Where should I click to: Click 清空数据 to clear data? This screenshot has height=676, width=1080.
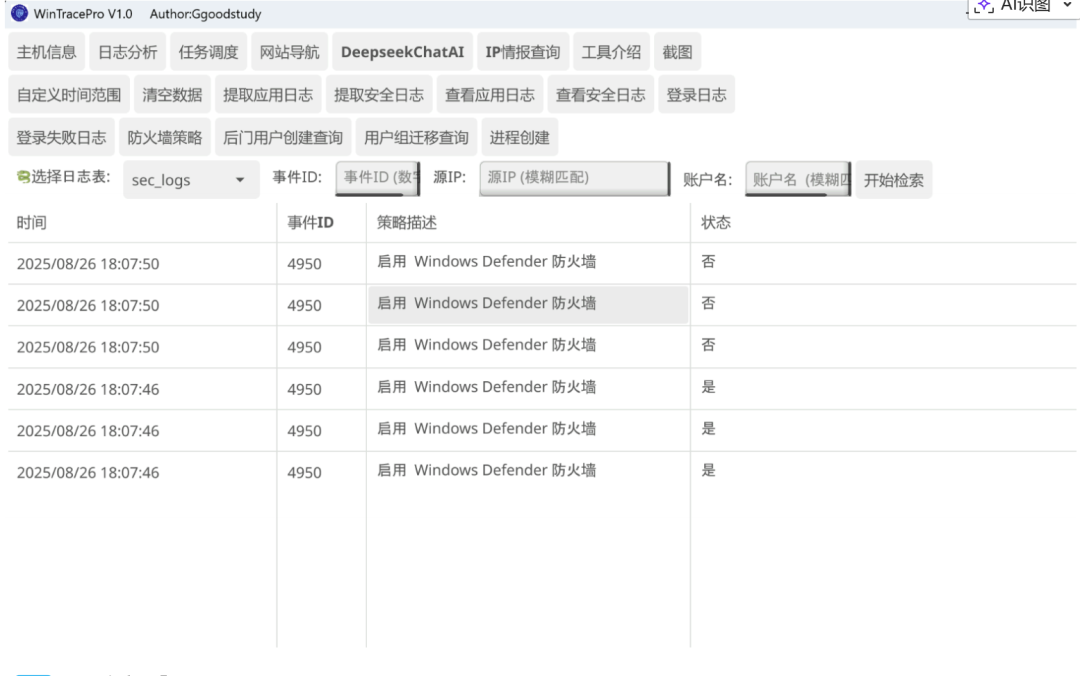pos(172,94)
